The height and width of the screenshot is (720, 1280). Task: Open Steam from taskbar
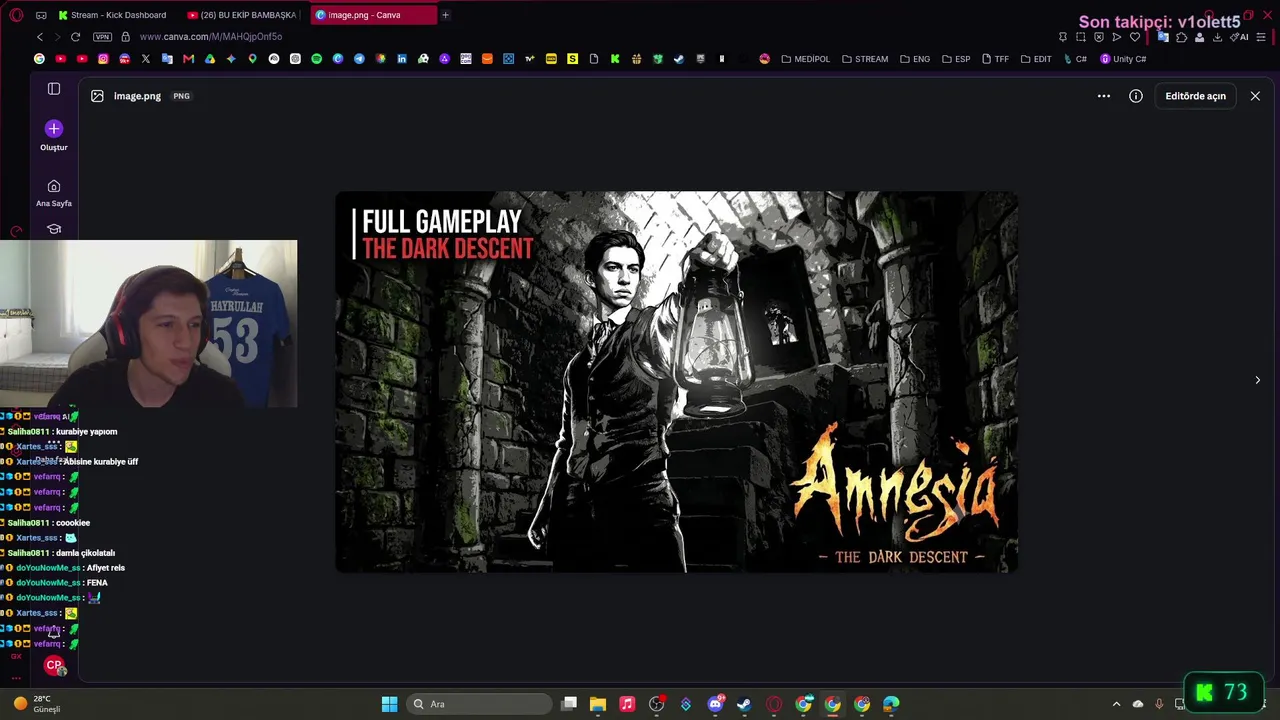pyautogui.click(x=744, y=704)
